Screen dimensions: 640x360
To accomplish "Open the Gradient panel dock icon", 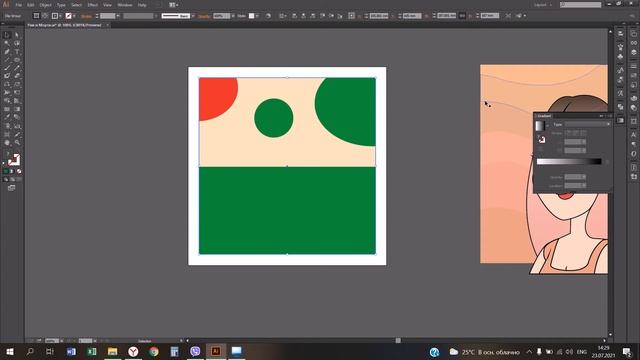I will [x=620, y=120].
